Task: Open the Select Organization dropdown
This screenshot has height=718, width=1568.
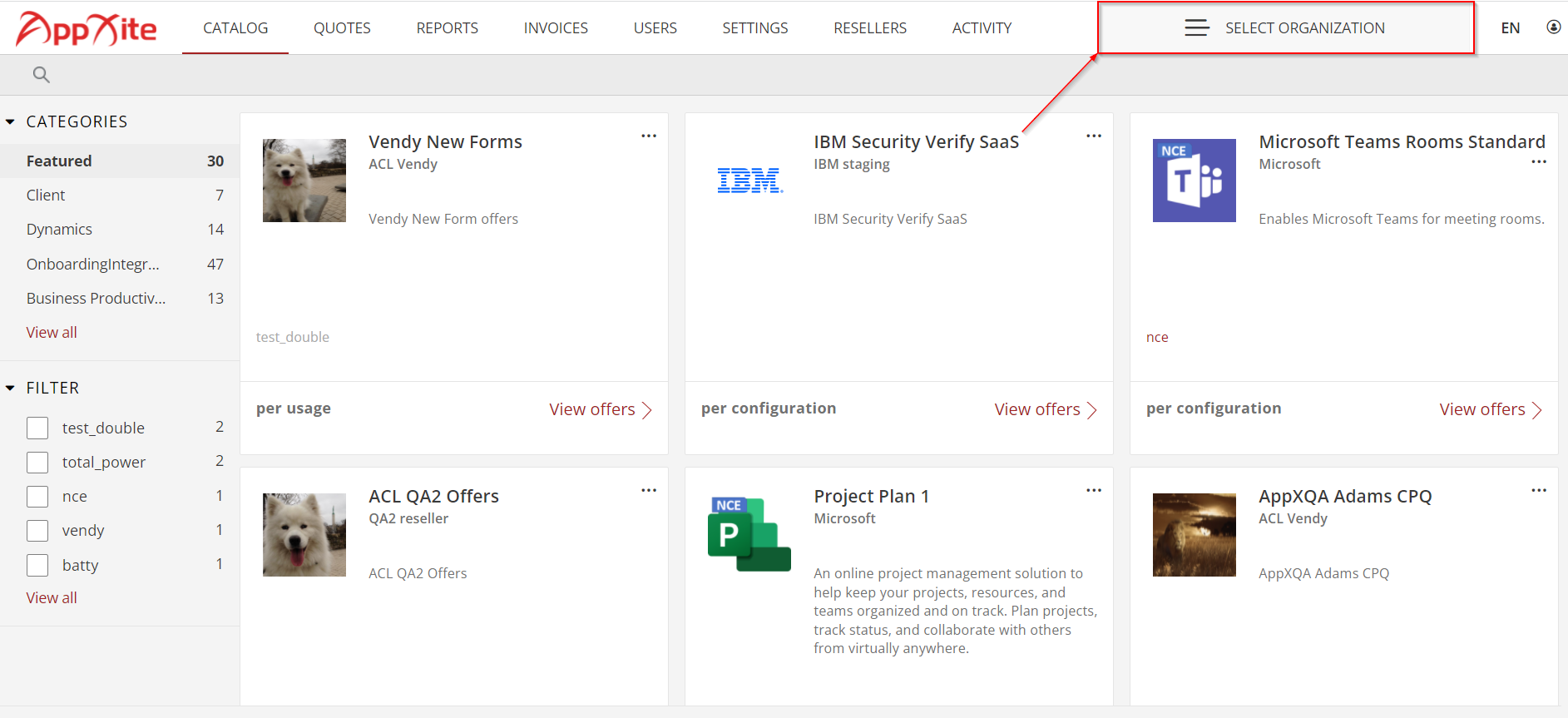Action: (x=1286, y=28)
